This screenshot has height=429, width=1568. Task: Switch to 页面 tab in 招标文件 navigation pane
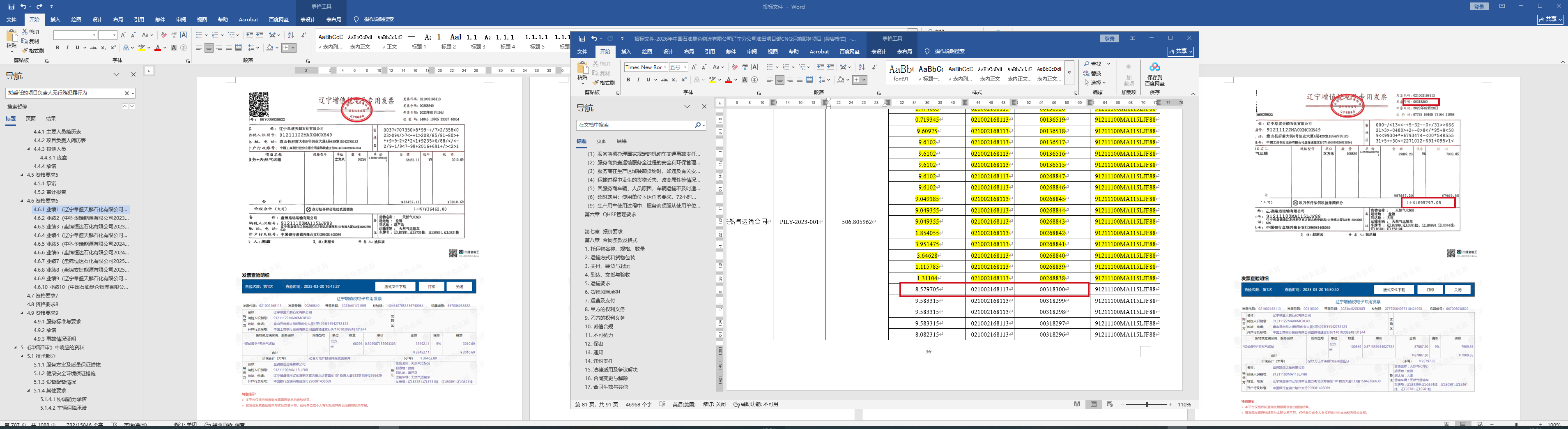tap(601, 141)
